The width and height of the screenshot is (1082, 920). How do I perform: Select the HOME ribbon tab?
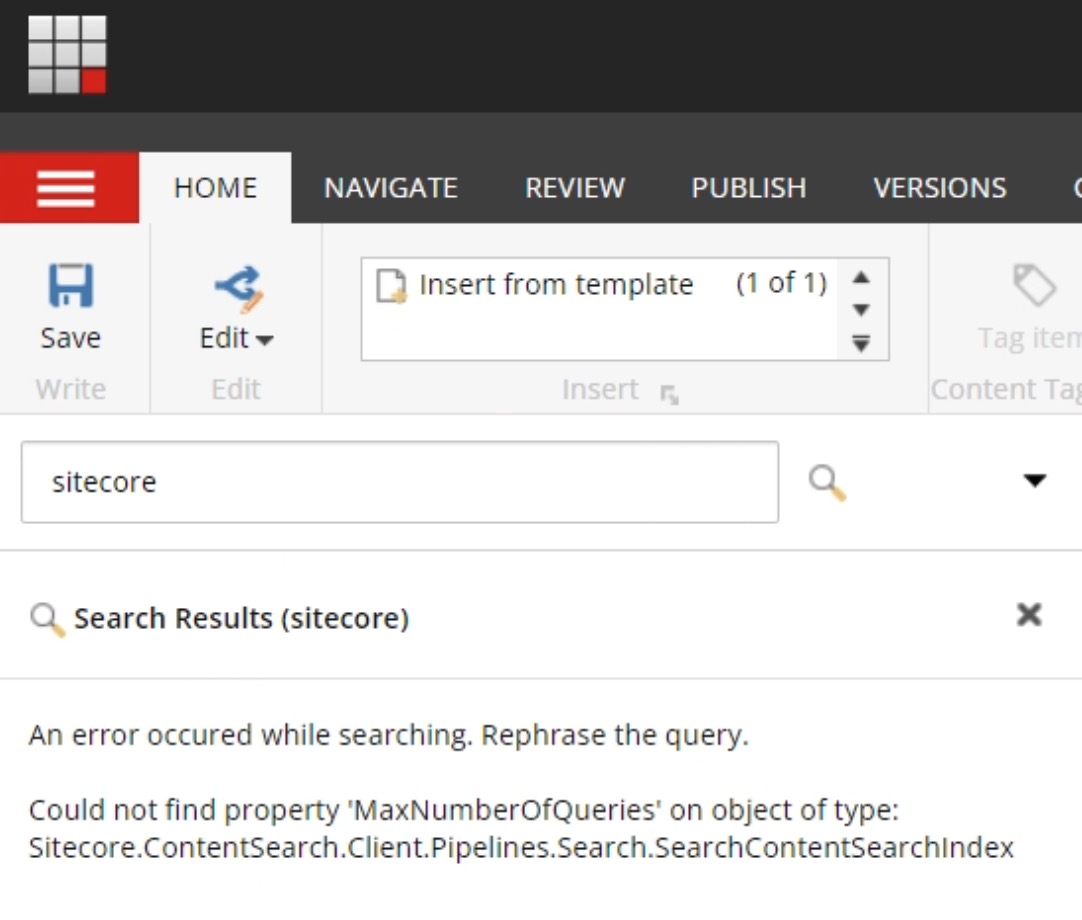tap(215, 188)
